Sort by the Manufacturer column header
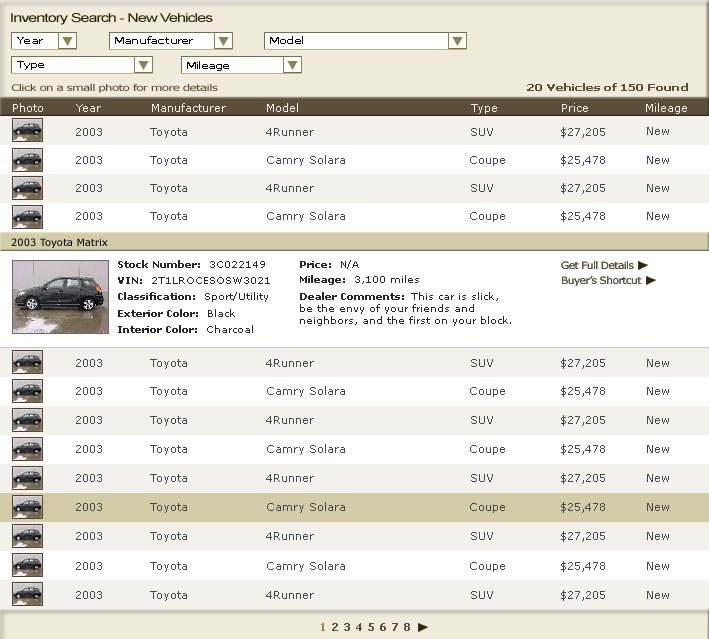The width and height of the screenshot is (709, 639). 188,108
